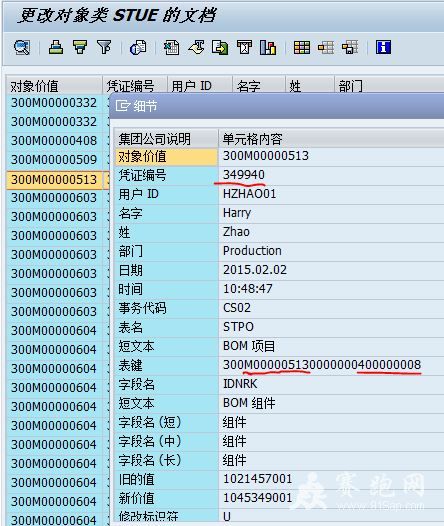This screenshot has width=444, height=526.
Task: Select the highlighted row 300M00000513
Action: (54, 179)
